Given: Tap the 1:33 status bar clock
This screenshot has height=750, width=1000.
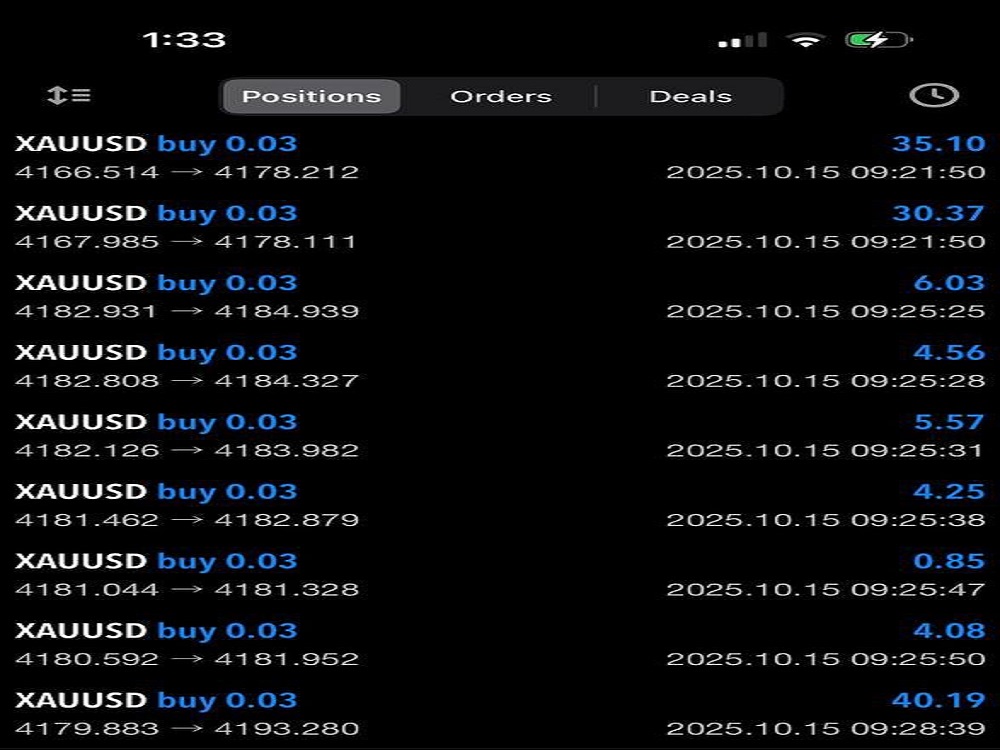Looking at the screenshot, I should 184,40.
